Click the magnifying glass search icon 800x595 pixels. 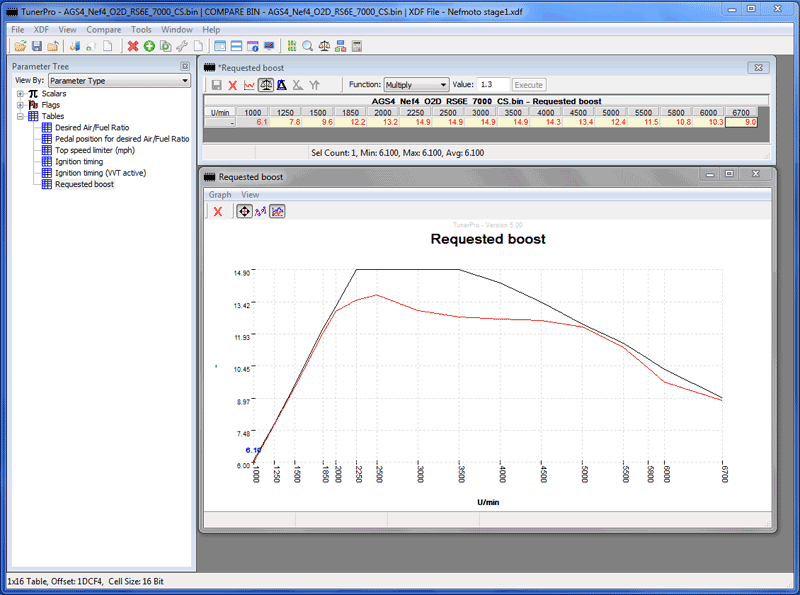(x=308, y=46)
